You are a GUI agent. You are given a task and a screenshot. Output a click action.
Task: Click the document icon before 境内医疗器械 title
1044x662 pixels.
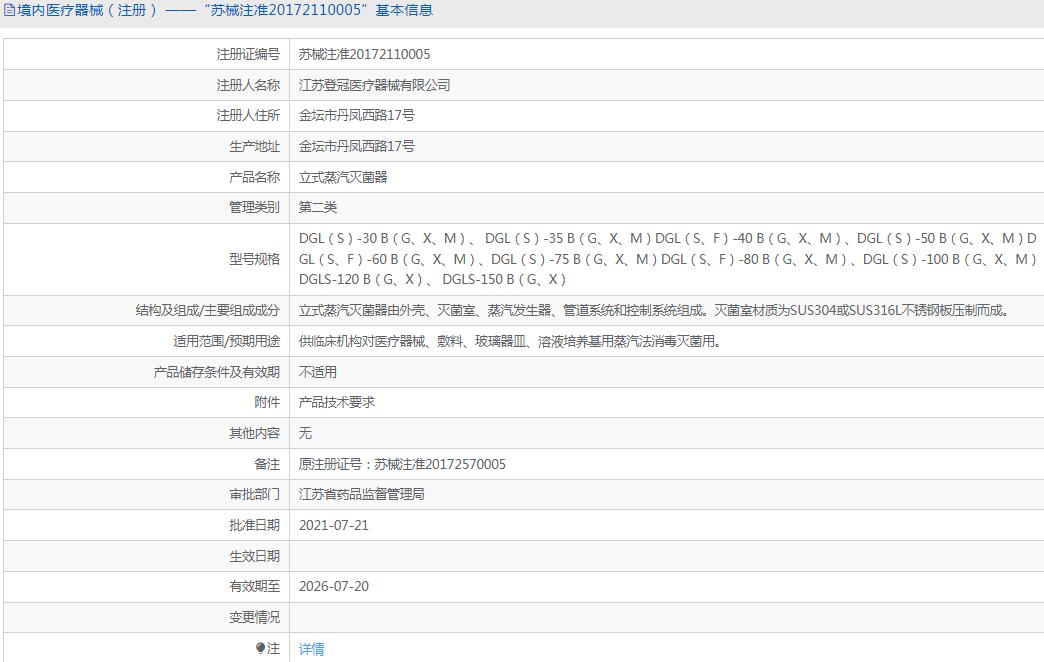point(9,10)
